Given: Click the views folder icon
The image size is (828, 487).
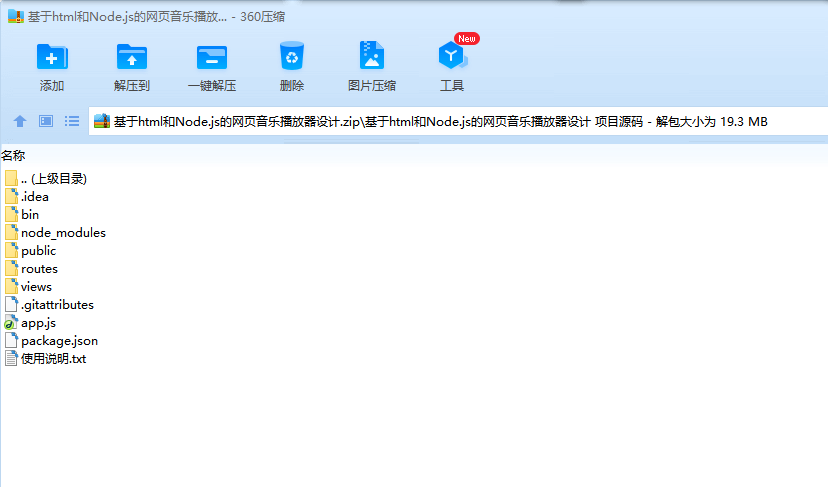Looking at the screenshot, I should pyautogui.click(x=11, y=286).
